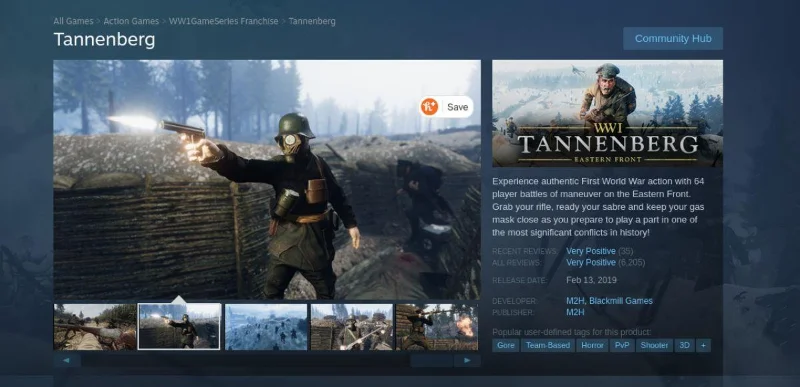This screenshot has width=800, height=387.
Task: Select the fifth muzzle-flash explosion thumbnail
Action: (437, 327)
